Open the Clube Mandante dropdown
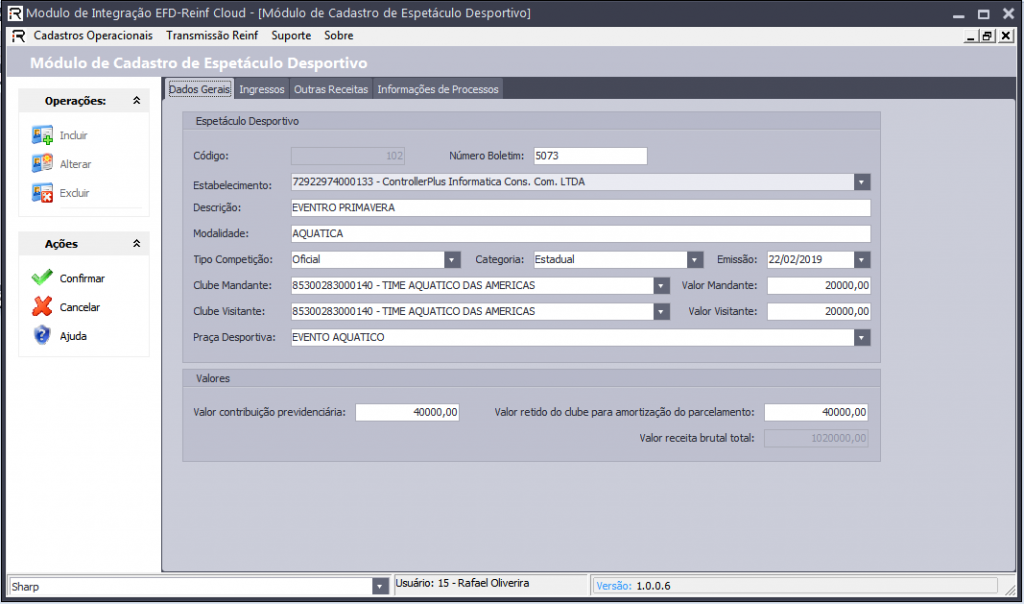The height and width of the screenshot is (604, 1024). click(x=662, y=286)
